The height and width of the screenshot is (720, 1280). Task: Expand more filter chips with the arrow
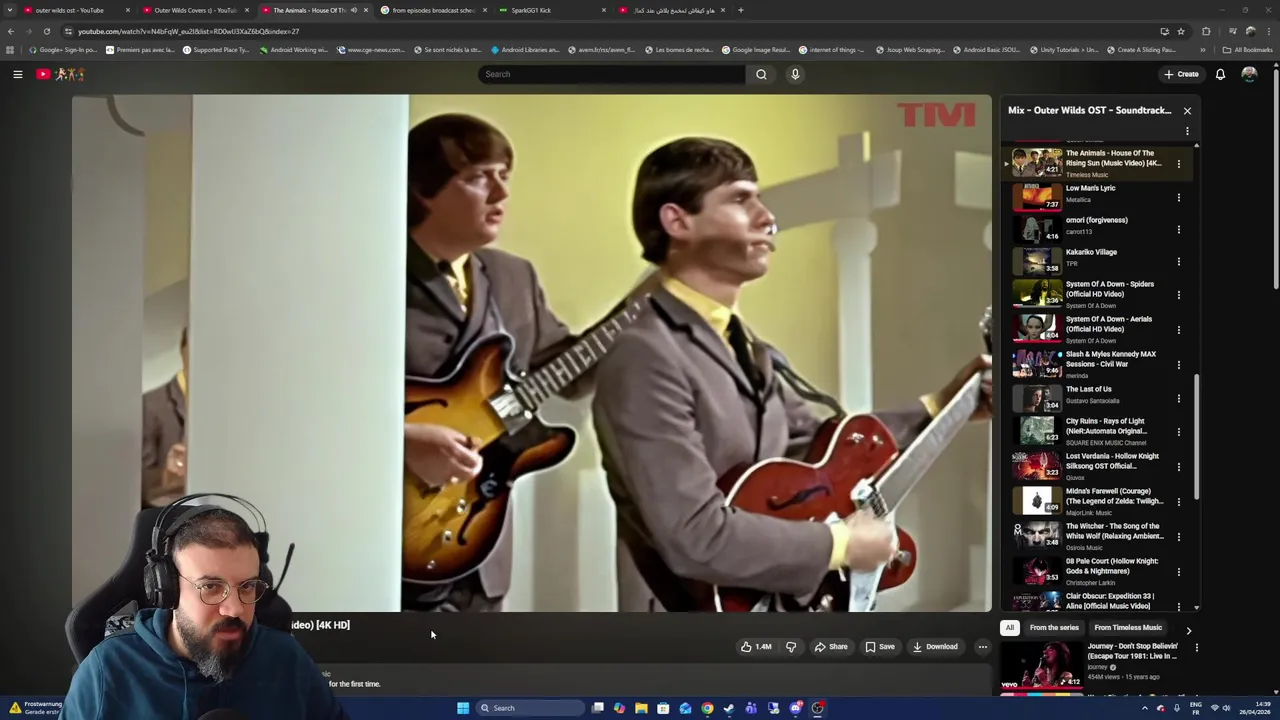(x=1188, y=630)
